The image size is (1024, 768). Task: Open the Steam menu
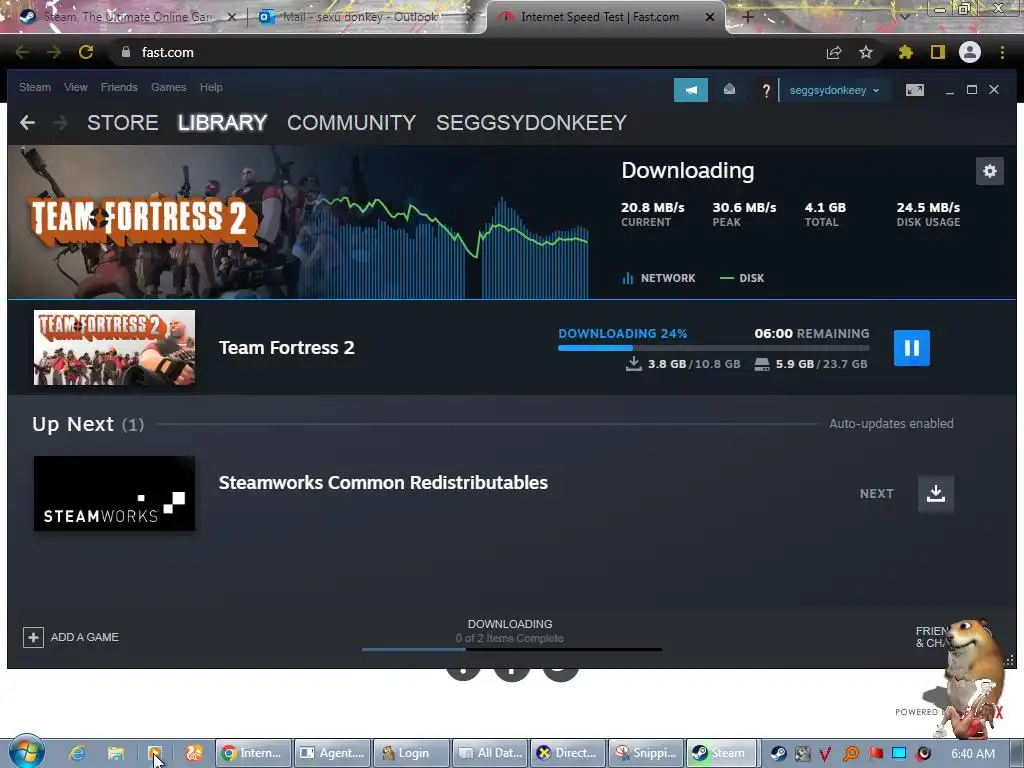(x=35, y=87)
